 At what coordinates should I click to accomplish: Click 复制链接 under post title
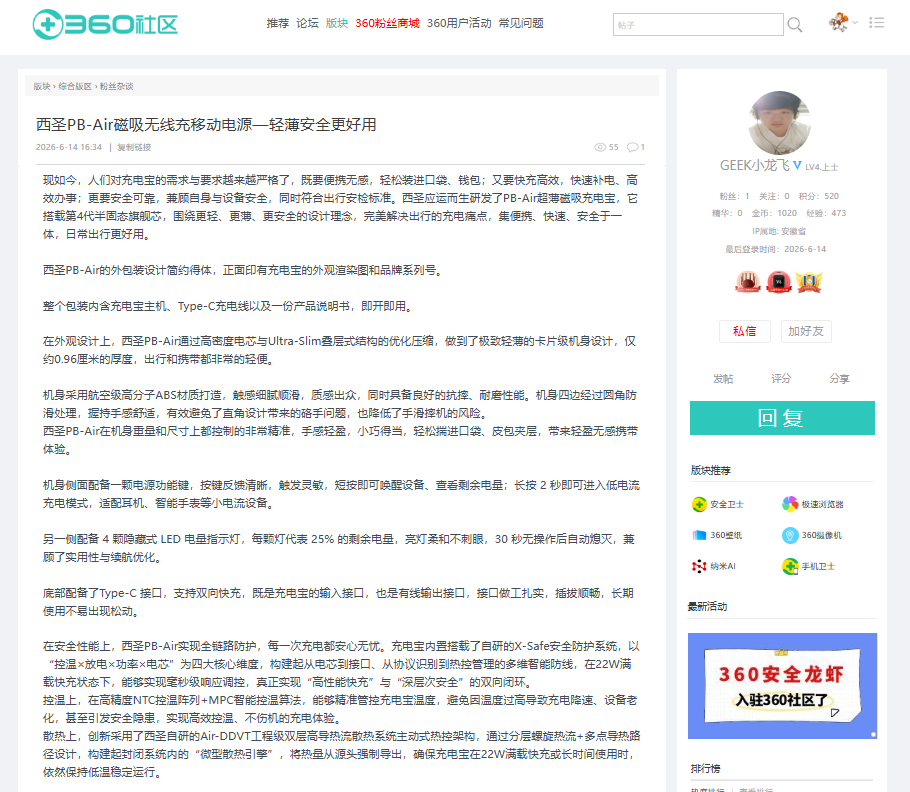[x=134, y=147]
